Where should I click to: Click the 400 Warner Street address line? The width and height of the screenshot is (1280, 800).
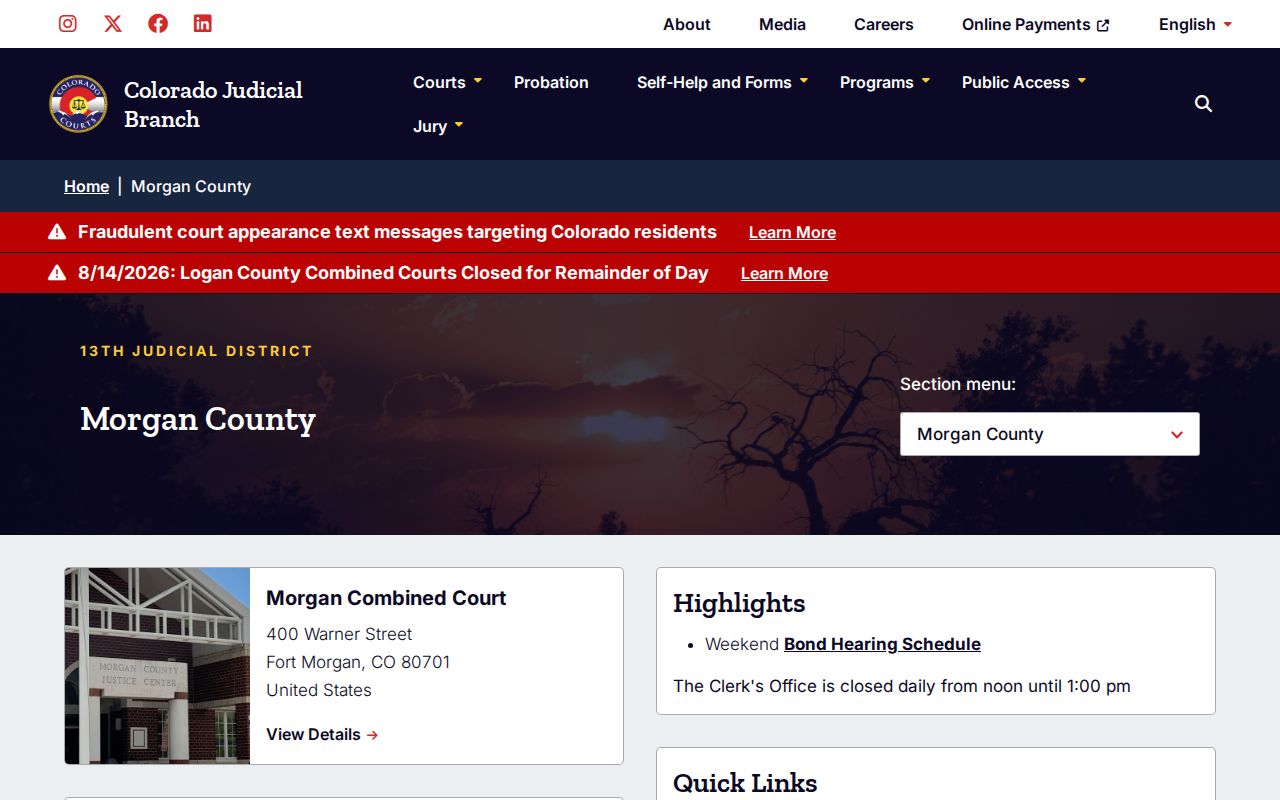339,634
